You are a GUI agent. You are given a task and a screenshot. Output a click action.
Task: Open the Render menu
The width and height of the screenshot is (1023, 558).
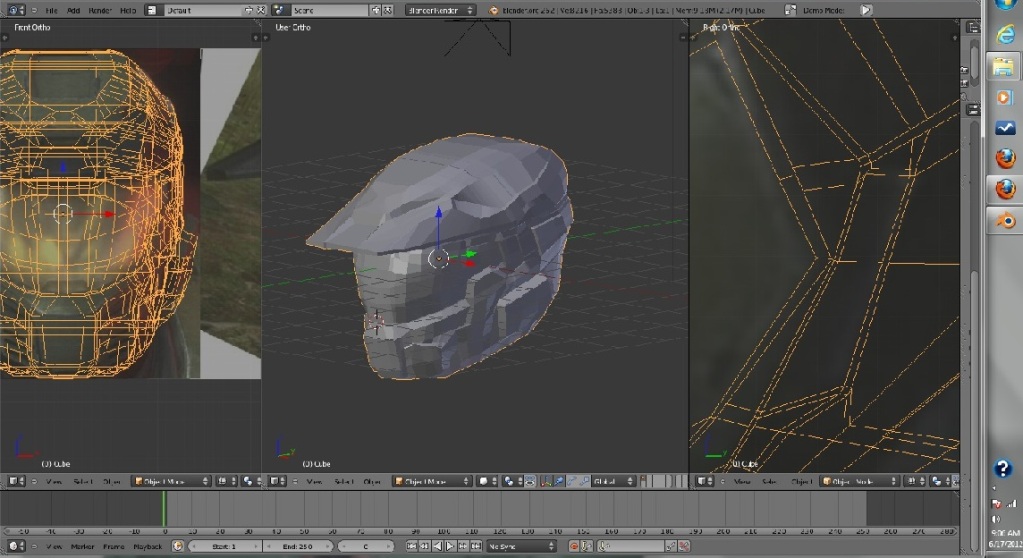point(100,10)
